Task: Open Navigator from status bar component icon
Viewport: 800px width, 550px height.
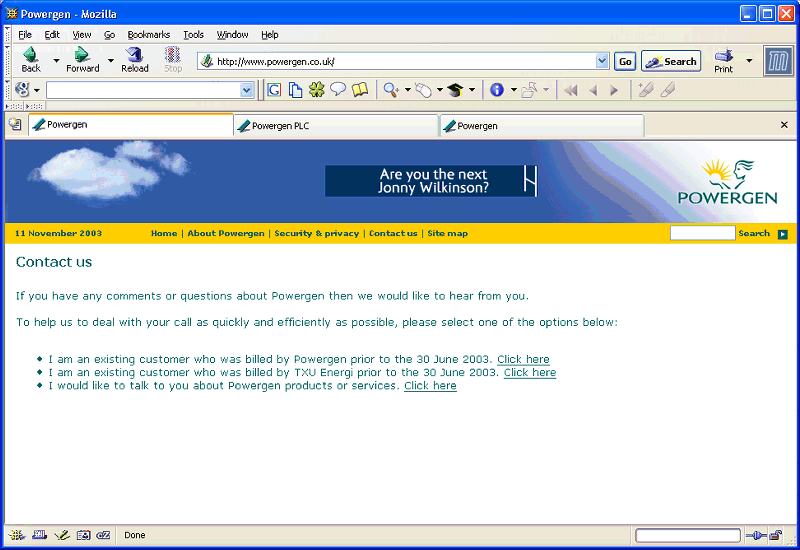Action: point(16,535)
